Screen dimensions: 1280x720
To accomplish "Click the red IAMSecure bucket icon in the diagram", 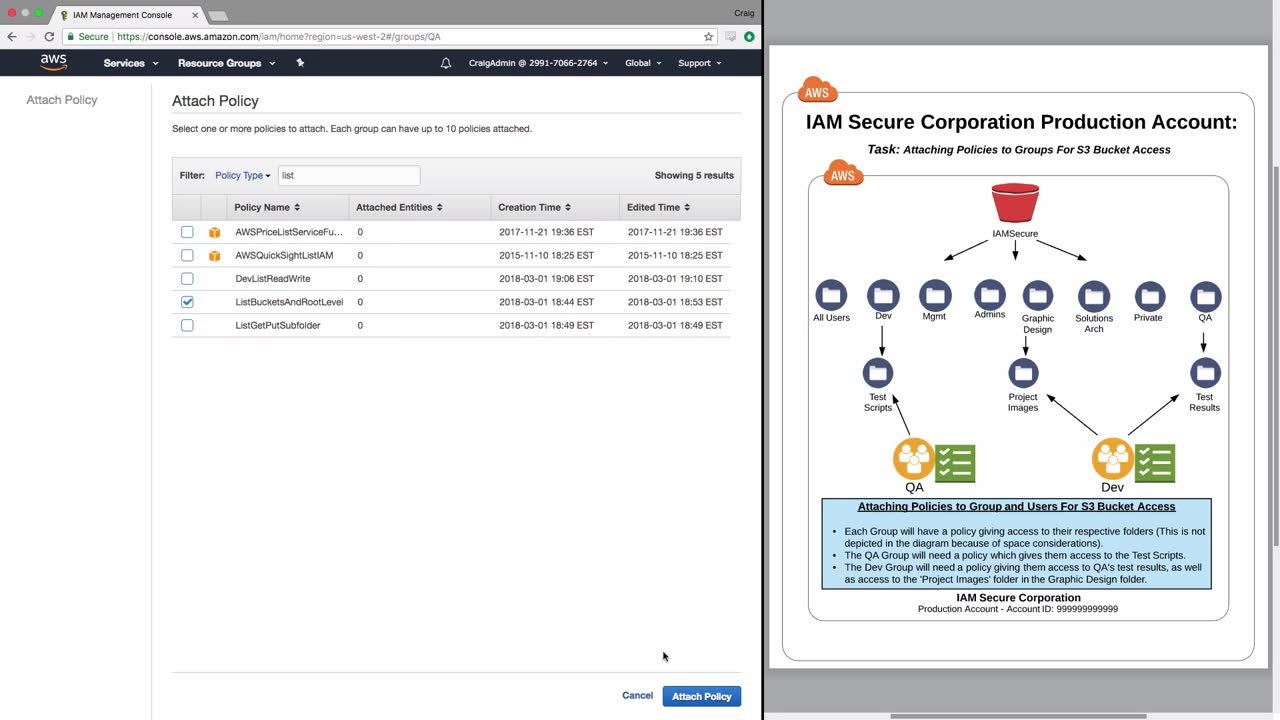I will tap(1015, 203).
